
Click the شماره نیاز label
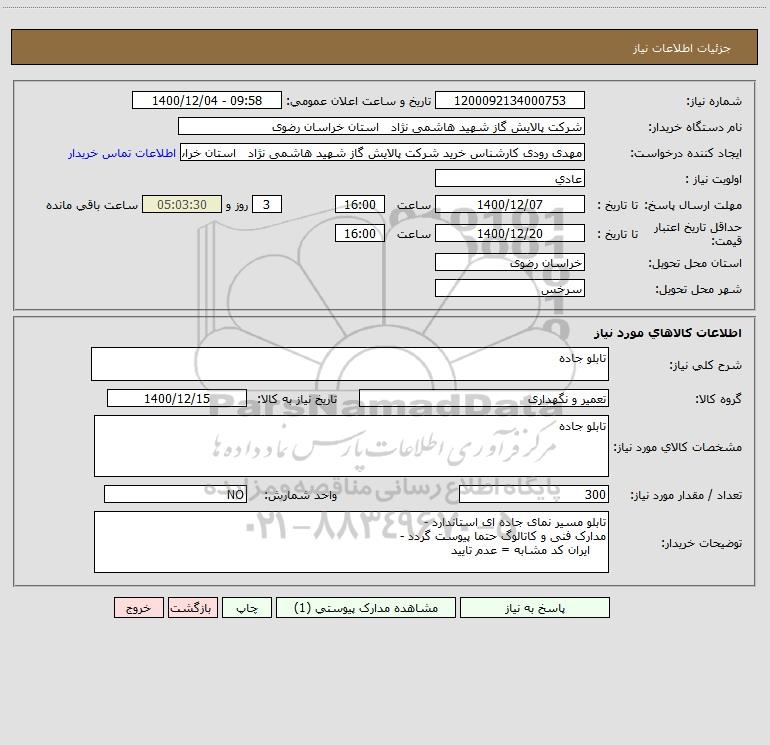pyautogui.click(x=714, y=101)
